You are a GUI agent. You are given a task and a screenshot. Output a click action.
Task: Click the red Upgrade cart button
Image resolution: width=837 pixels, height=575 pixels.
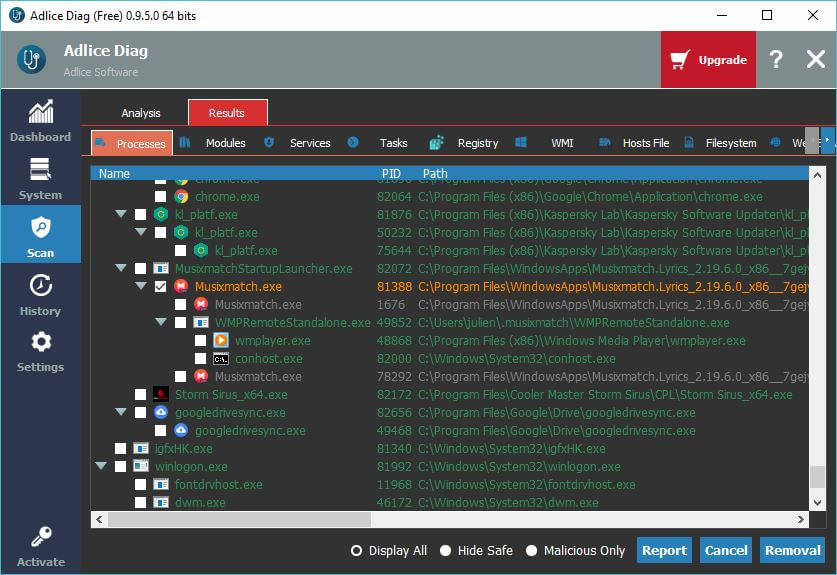708,60
